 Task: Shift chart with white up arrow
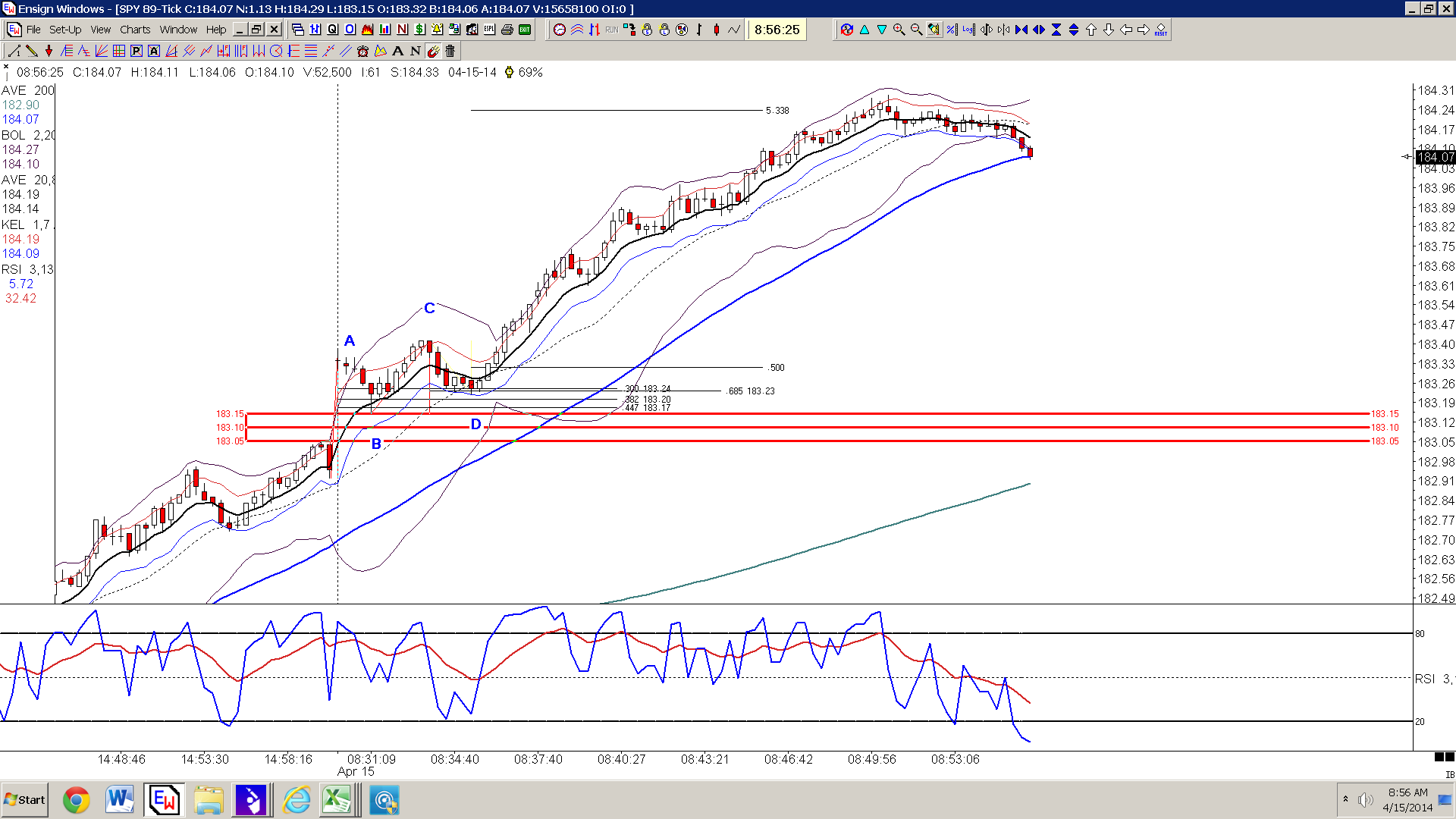pos(1091,30)
